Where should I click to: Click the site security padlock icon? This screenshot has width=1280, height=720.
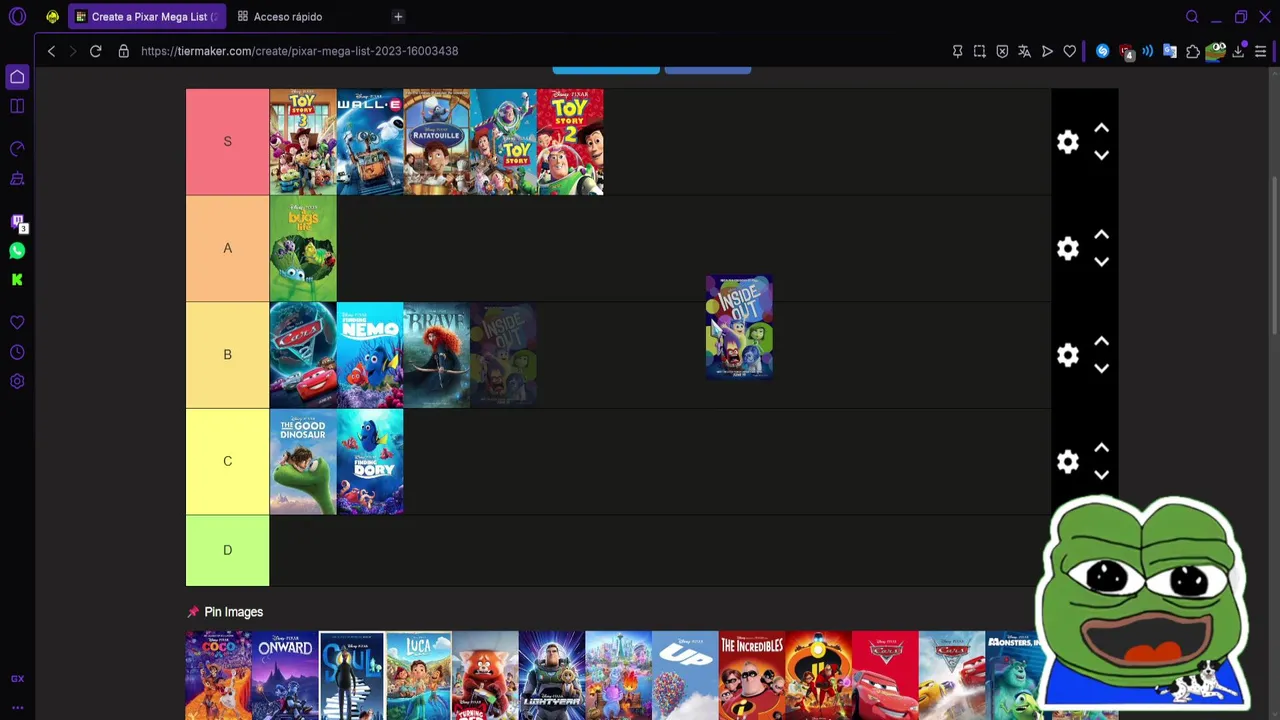coord(124,51)
